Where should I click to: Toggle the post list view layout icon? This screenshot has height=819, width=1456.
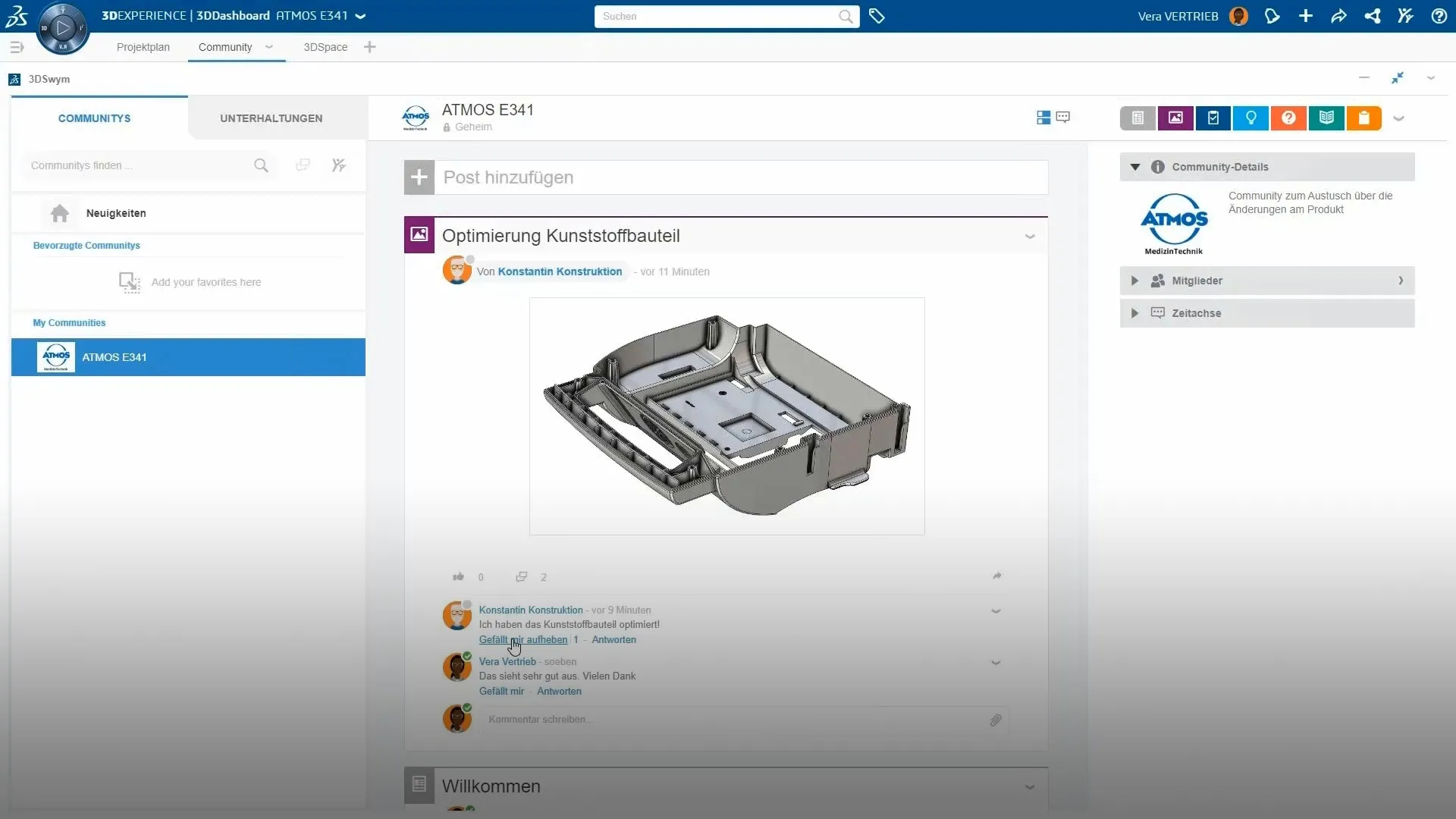1043,118
